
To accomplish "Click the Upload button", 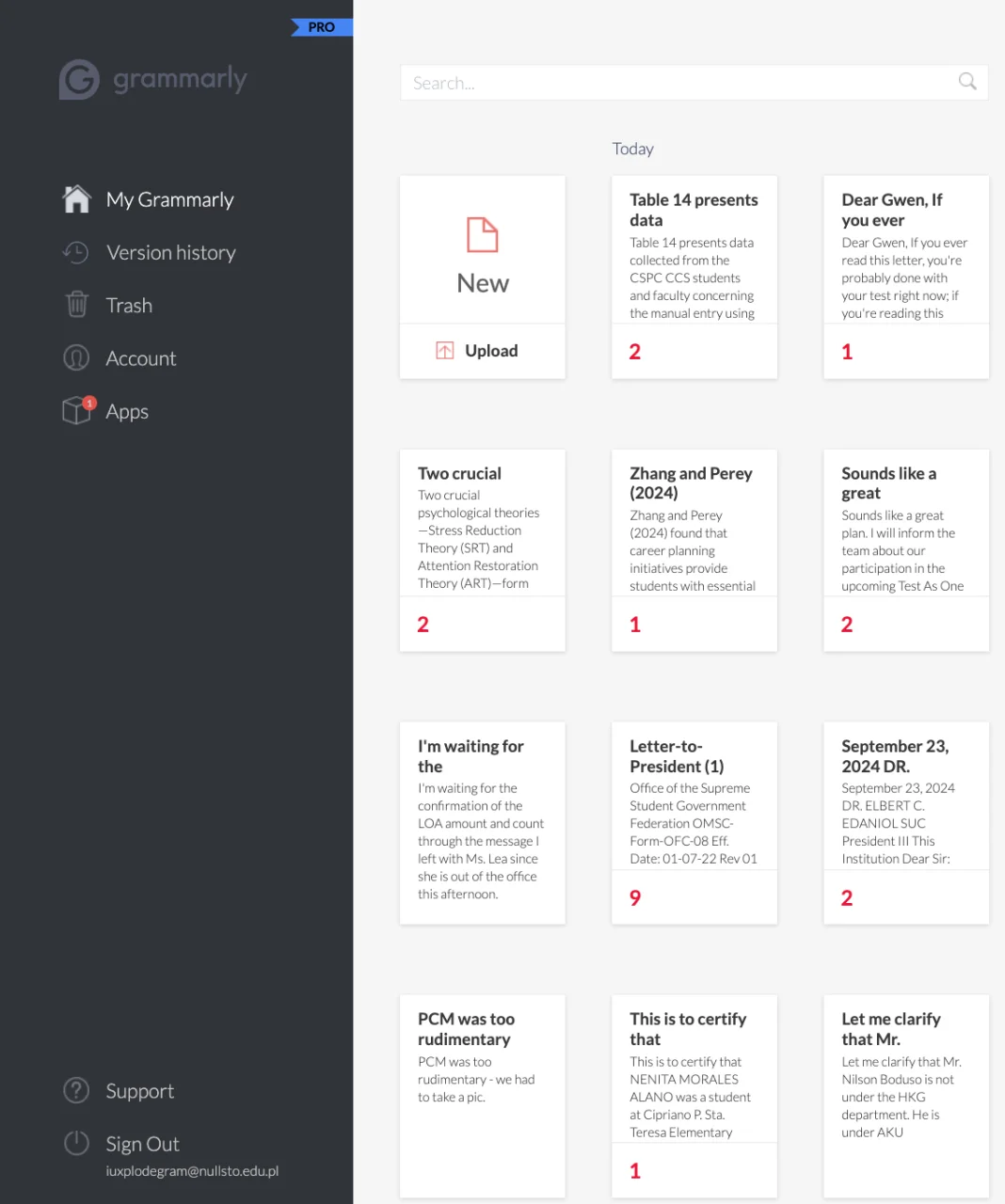I will click(x=483, y=351).
